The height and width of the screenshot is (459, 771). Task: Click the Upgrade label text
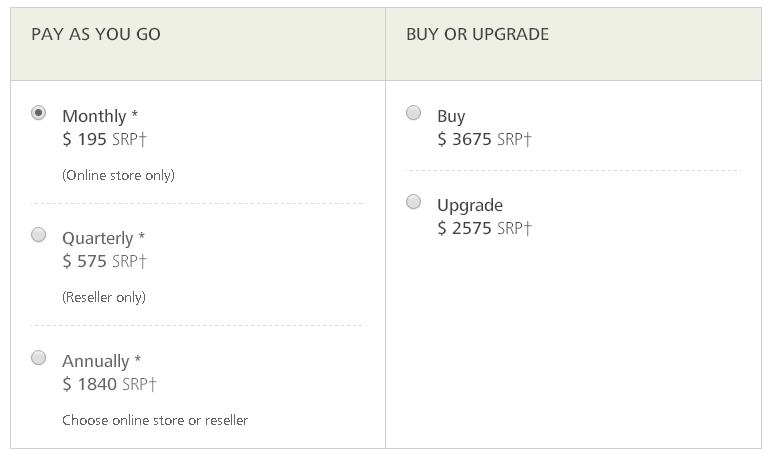tap(470, 206)
